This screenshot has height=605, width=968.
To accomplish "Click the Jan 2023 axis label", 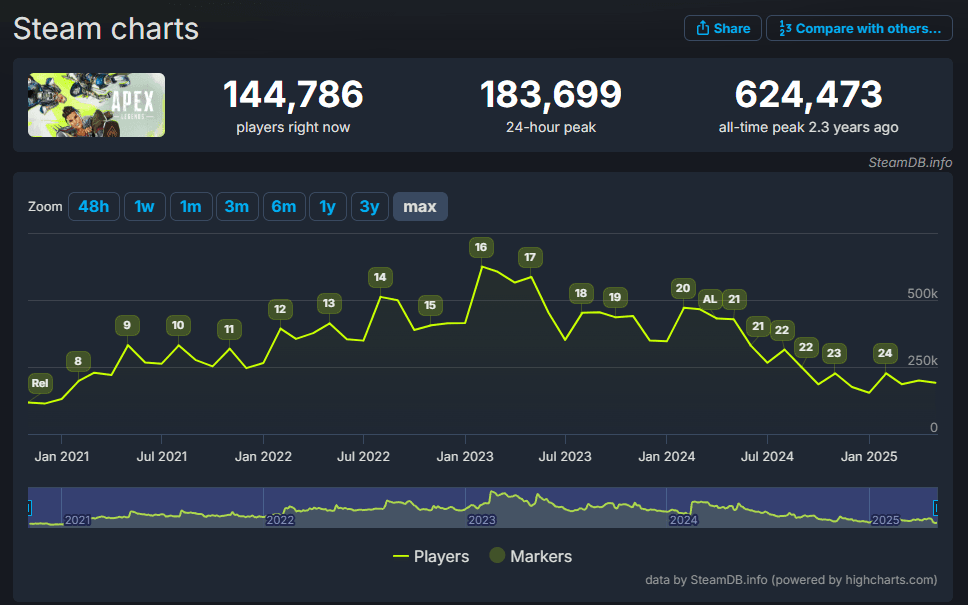I will 465,457.
